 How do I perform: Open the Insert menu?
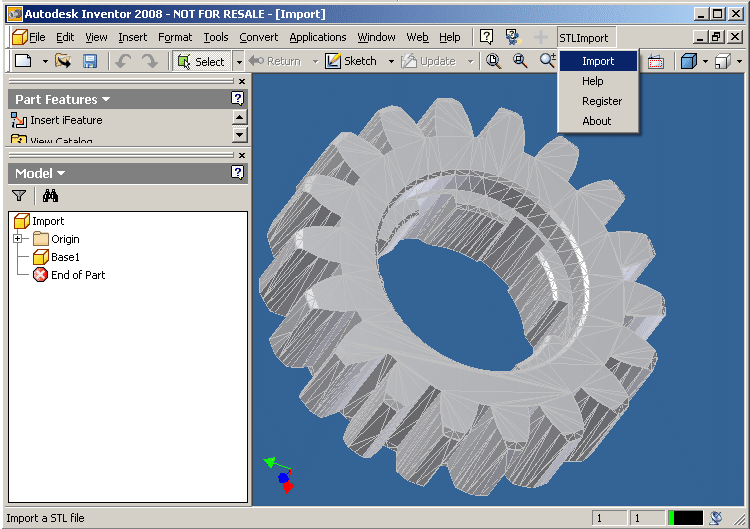[132, 37]
